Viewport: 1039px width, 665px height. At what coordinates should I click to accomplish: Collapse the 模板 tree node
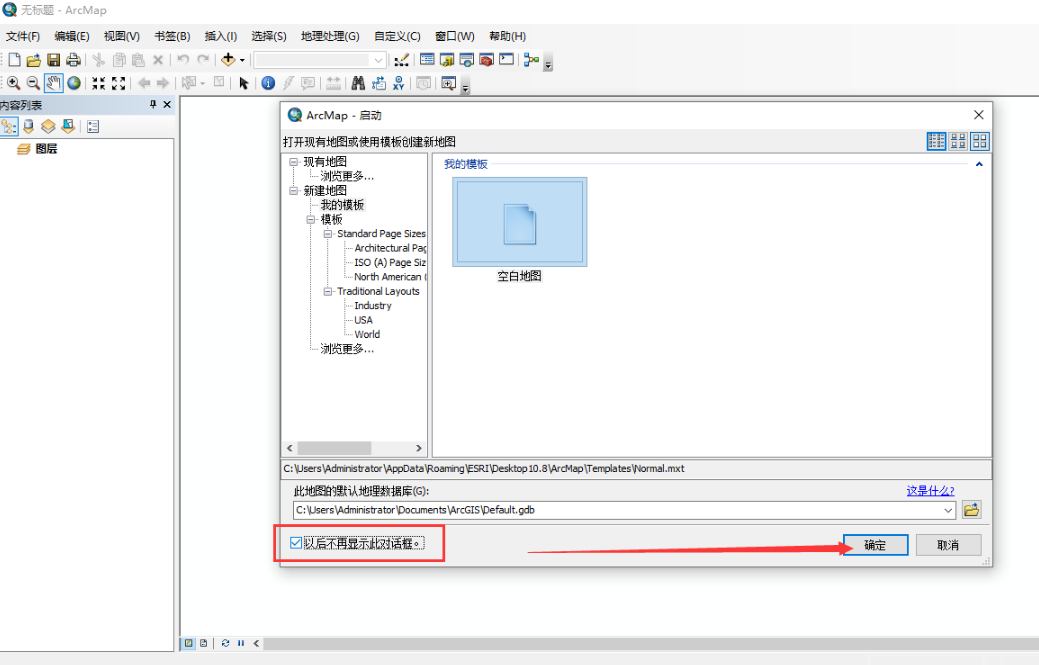click(311, 219)
